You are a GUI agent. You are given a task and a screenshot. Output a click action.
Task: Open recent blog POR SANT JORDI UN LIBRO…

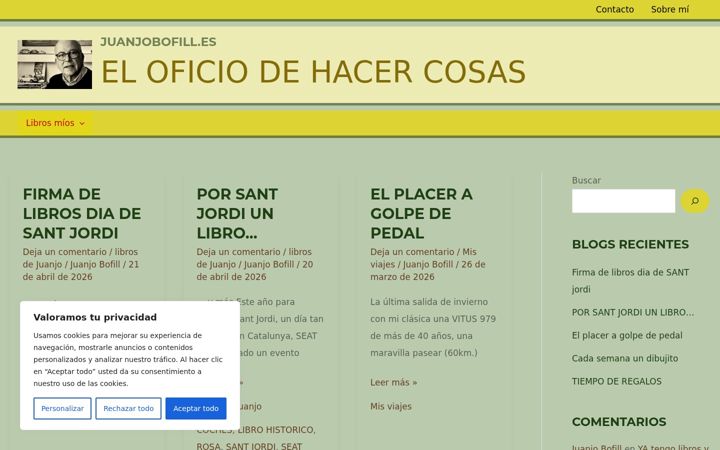click(633, 312)
